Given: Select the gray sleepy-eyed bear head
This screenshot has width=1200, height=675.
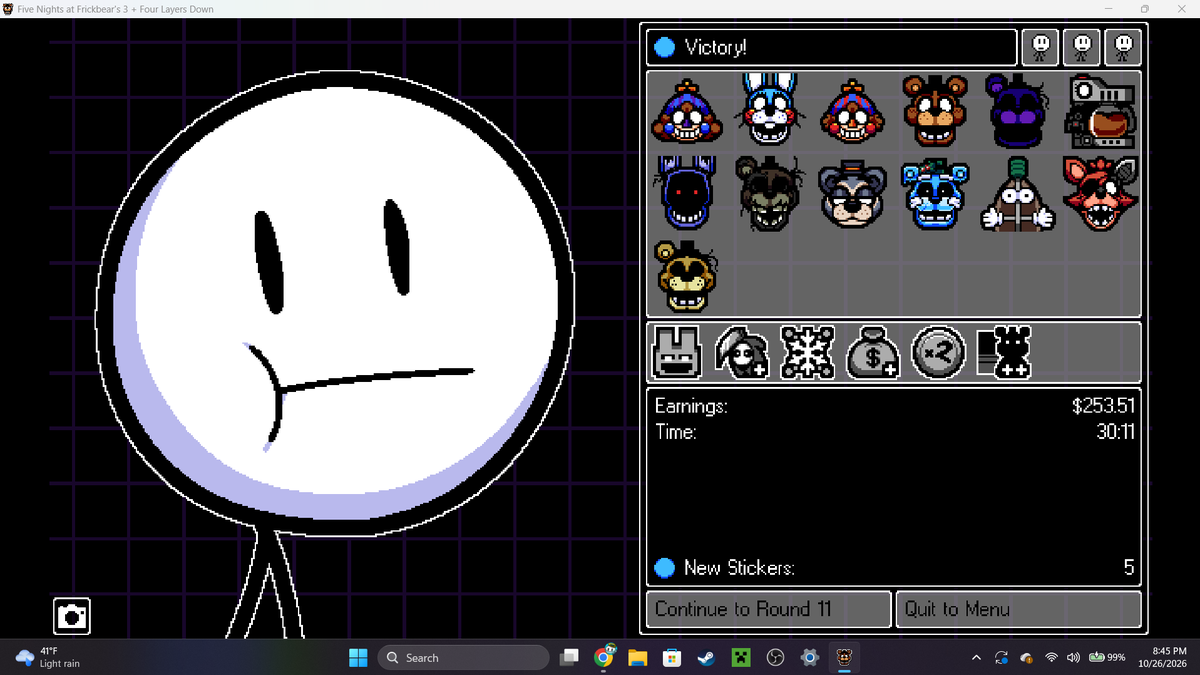Looking at the screenshot, I should [x=850, y=195].
